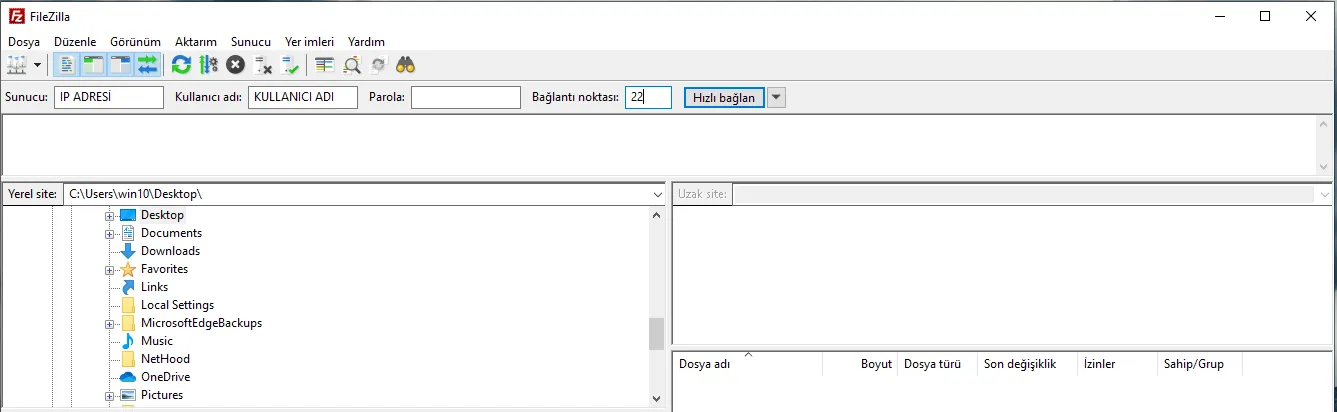Expand the Documents tree node
1337x412 pixels.
109,233
